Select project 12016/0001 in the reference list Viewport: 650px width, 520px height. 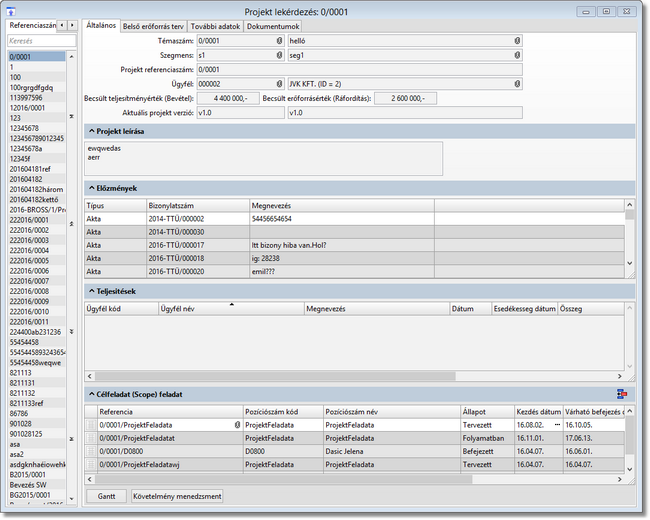(x=29, y=107)
